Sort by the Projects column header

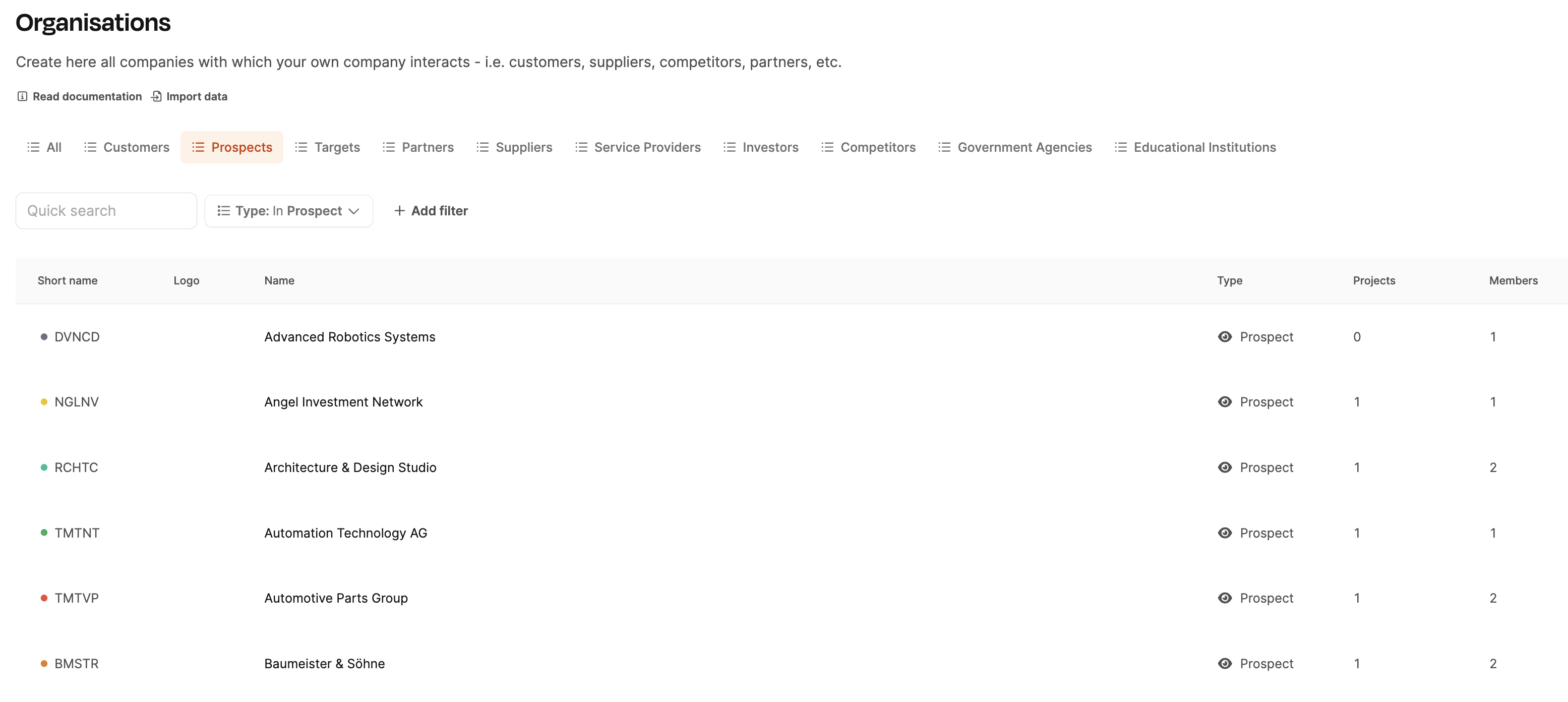1374,281
